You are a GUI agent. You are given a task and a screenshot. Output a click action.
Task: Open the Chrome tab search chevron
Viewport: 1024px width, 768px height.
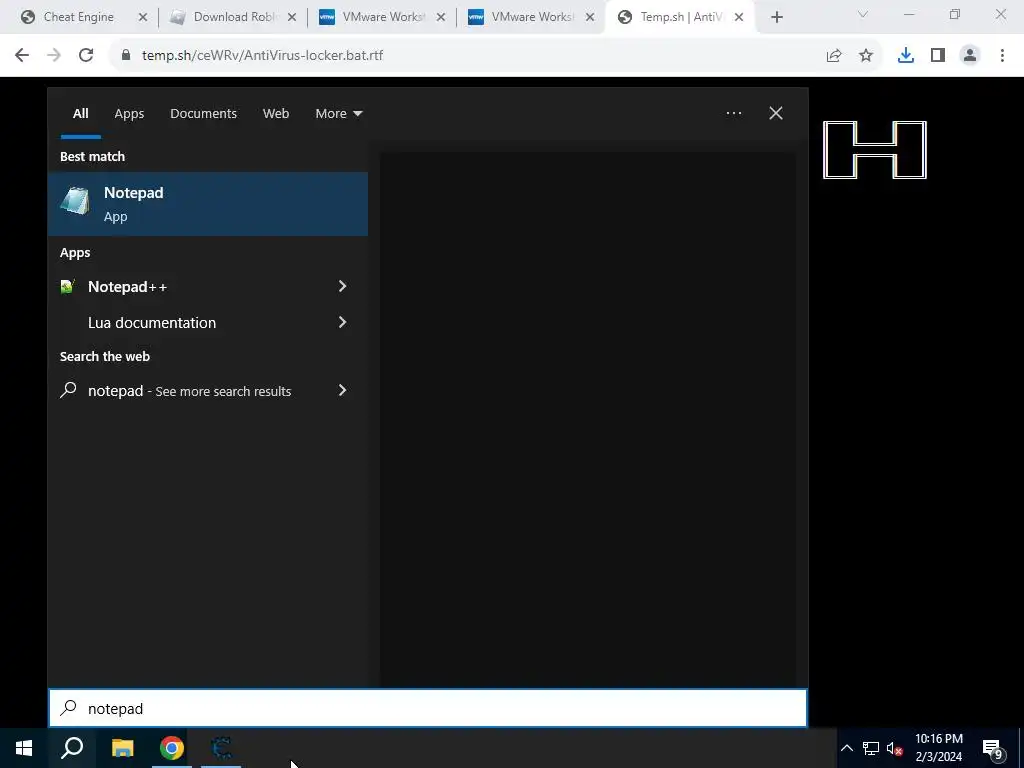point(863,14)
